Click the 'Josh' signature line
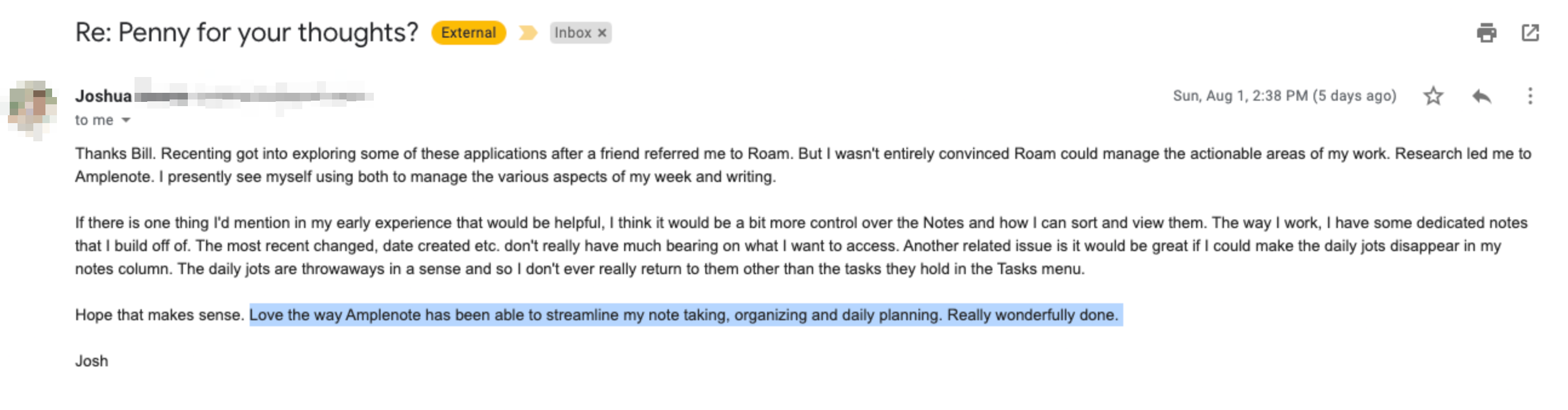The width and height of the screenshot is (1568, 410). [x=92, y=361]
